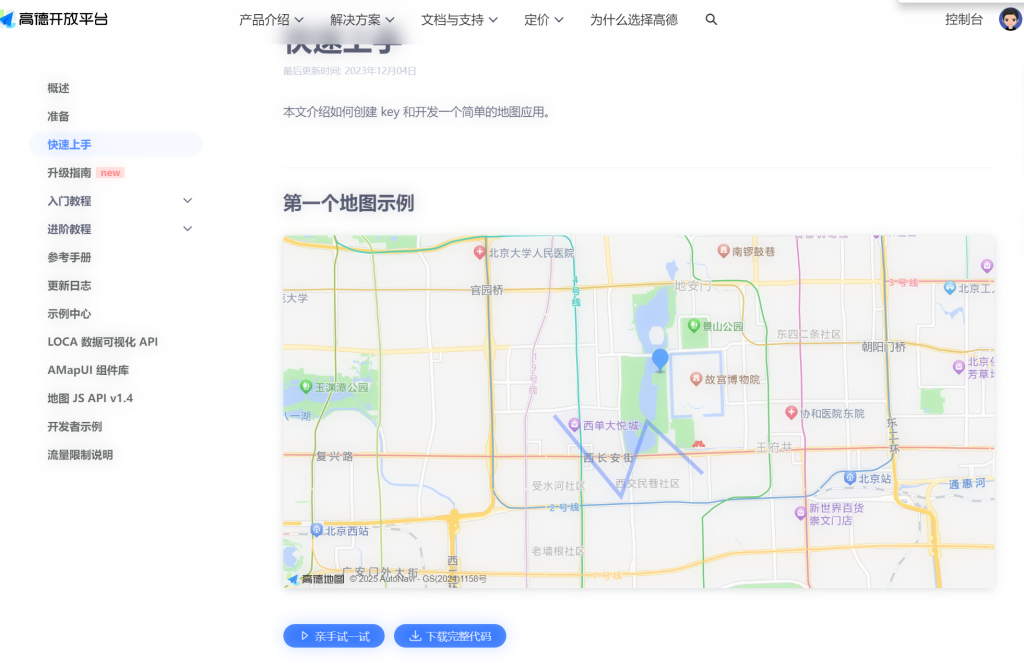Viewport: 1024px width, 669px height.
Task: Click the 西长安街 label on map
Action: click(609, 458)
